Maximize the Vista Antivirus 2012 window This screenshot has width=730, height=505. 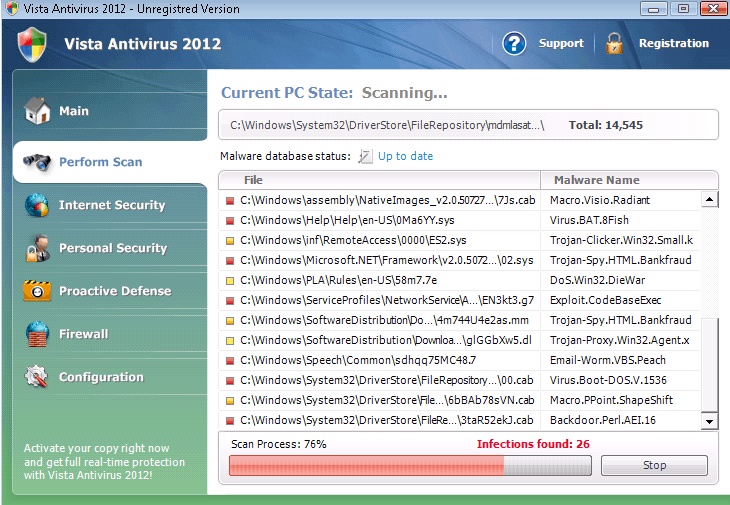[x=683, y=8]
